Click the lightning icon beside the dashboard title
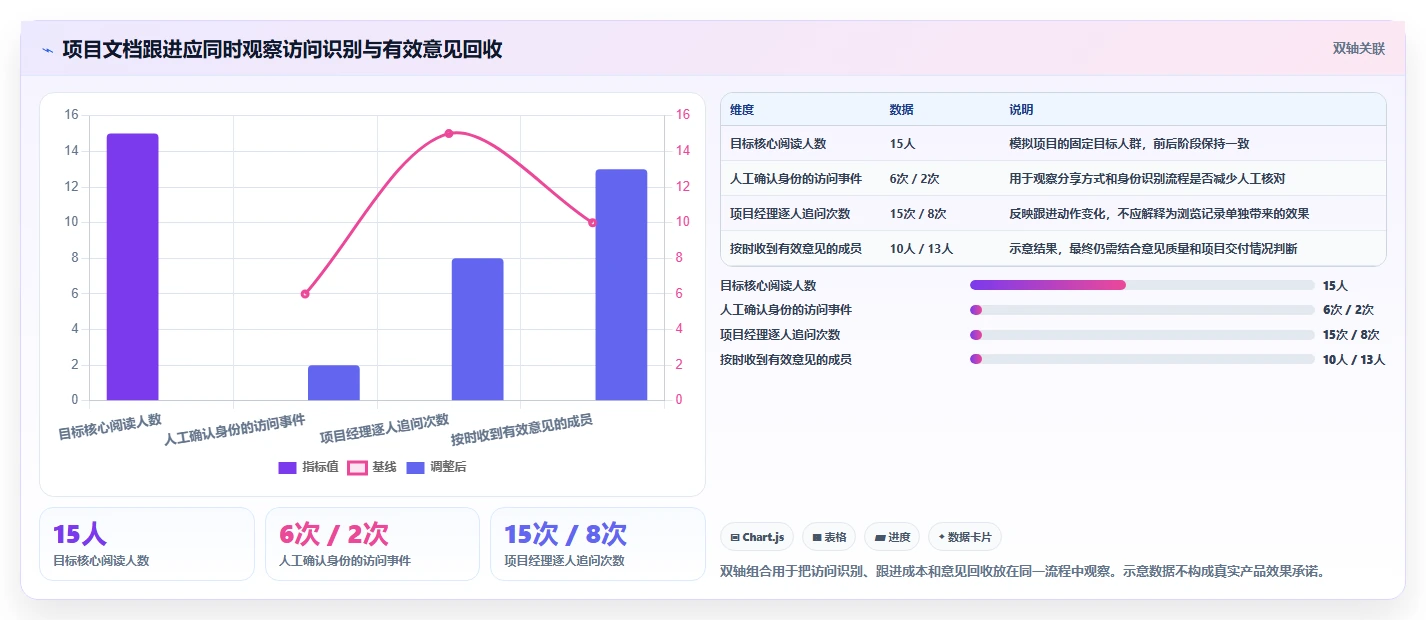The height and width of the screenshot is (620, 1426). click(47, 49)
